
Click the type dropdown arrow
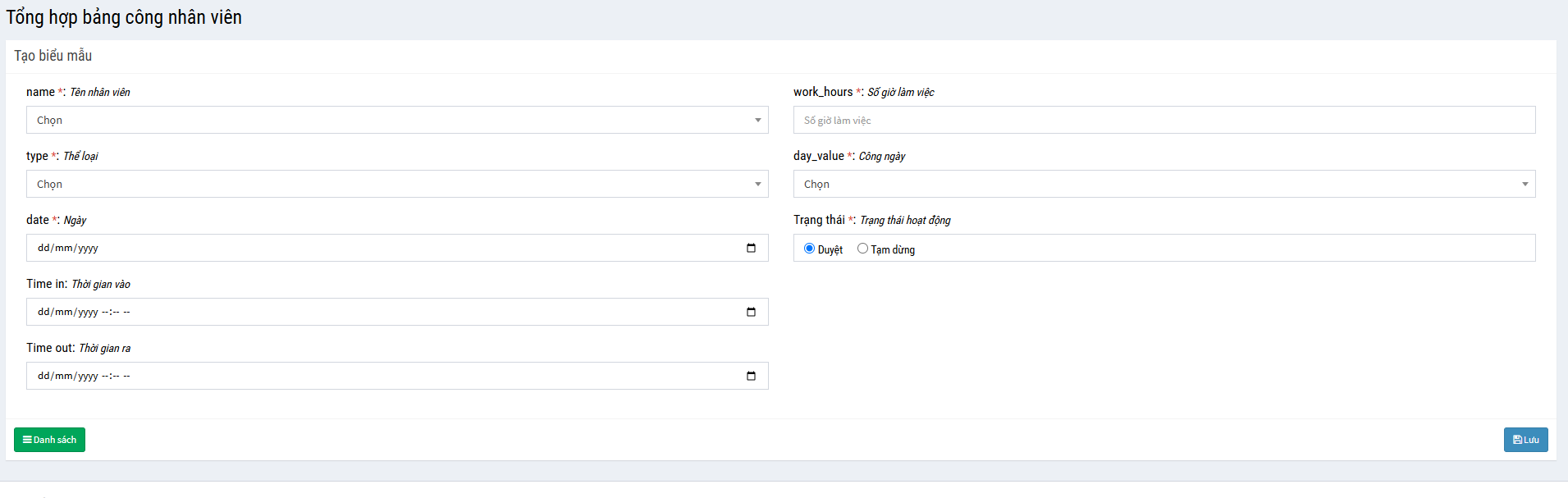coord(758,184)
